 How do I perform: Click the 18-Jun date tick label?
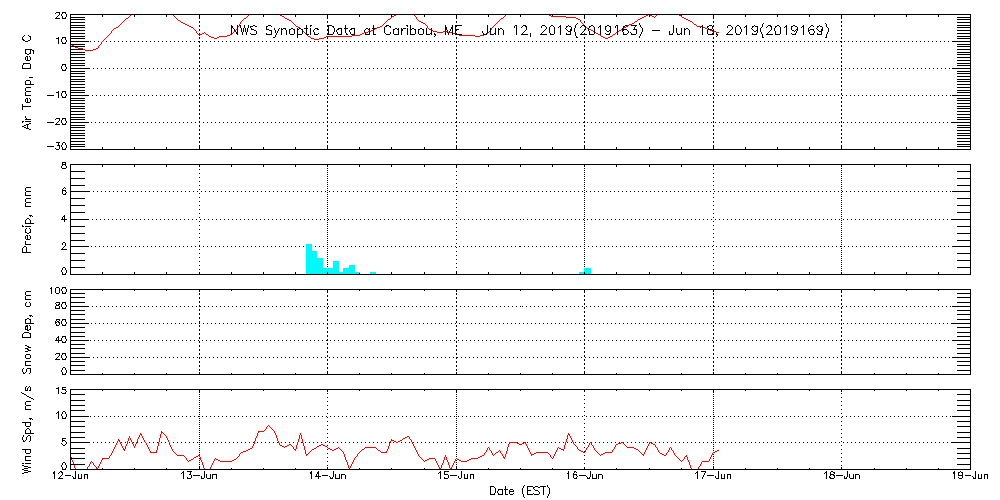pos(842,477)
